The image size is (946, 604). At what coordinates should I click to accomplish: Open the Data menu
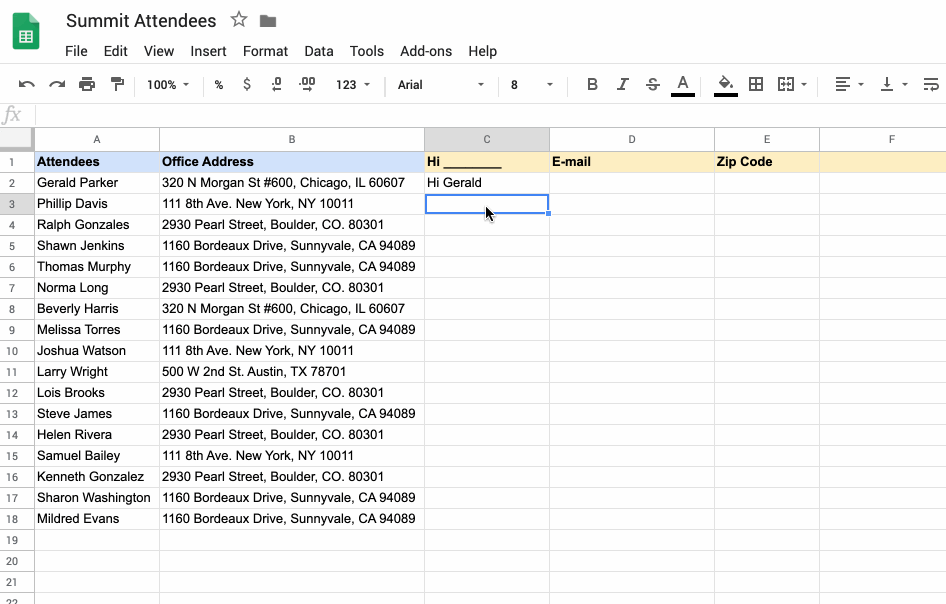click(x=319, y=51)
